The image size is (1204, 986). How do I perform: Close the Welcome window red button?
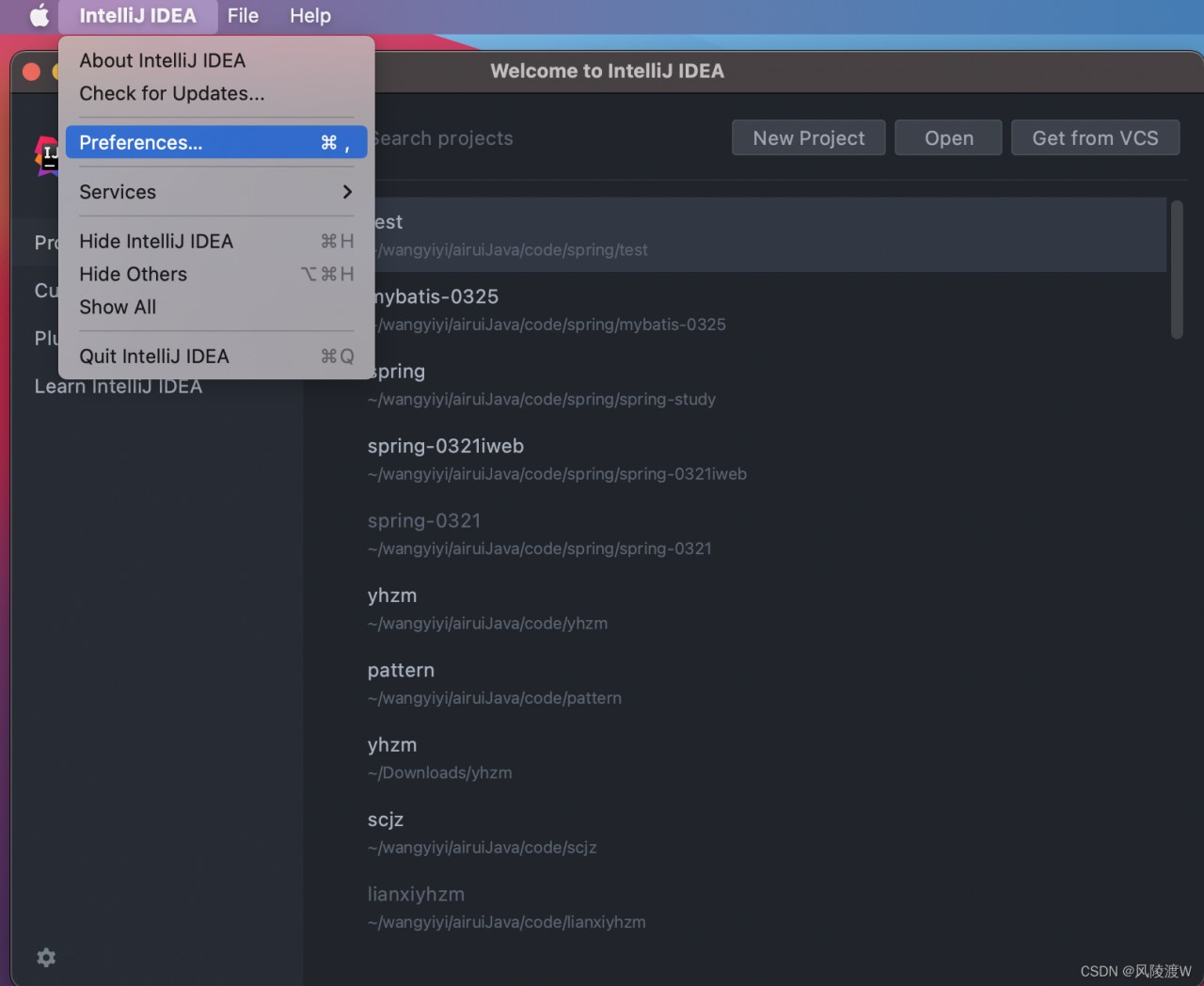point(31,72)
